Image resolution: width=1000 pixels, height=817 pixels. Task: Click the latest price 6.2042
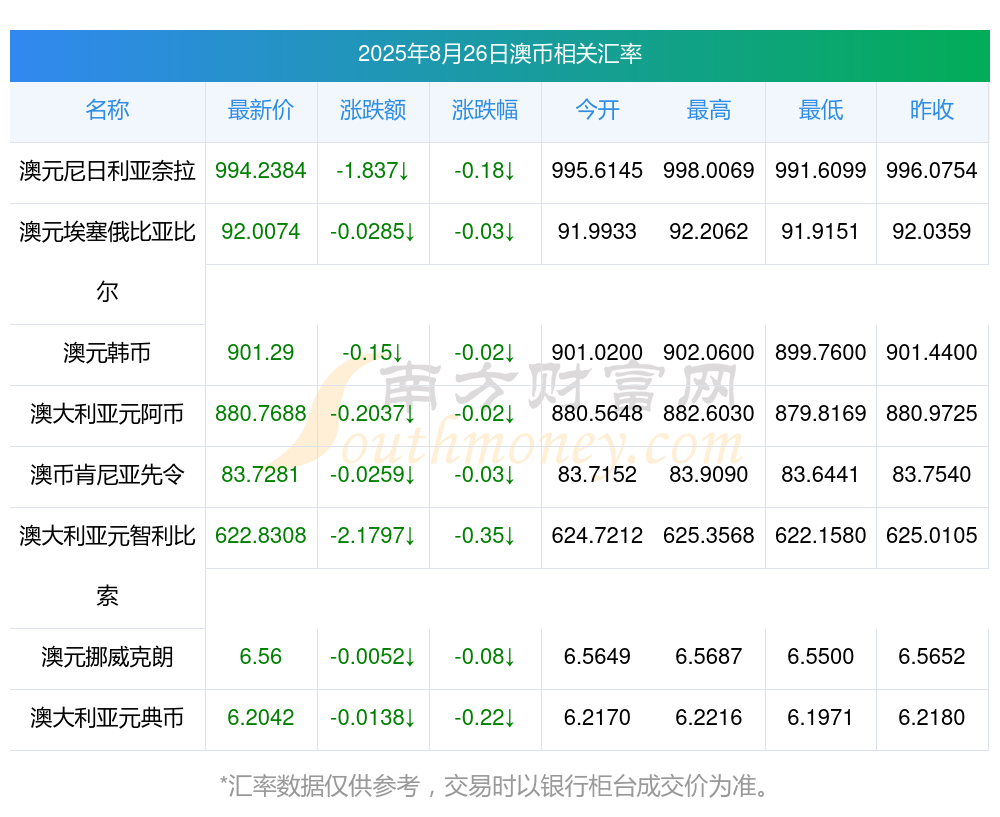coord(261,718)
